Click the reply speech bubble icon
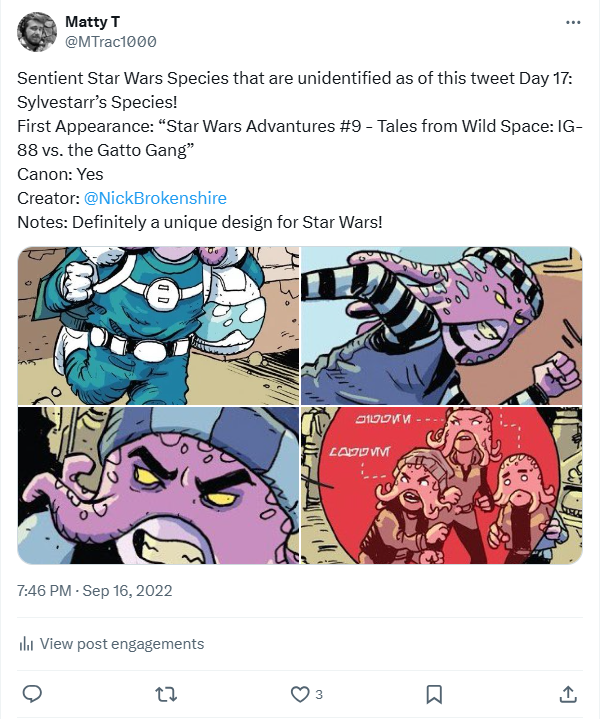 tap(32, 693)
